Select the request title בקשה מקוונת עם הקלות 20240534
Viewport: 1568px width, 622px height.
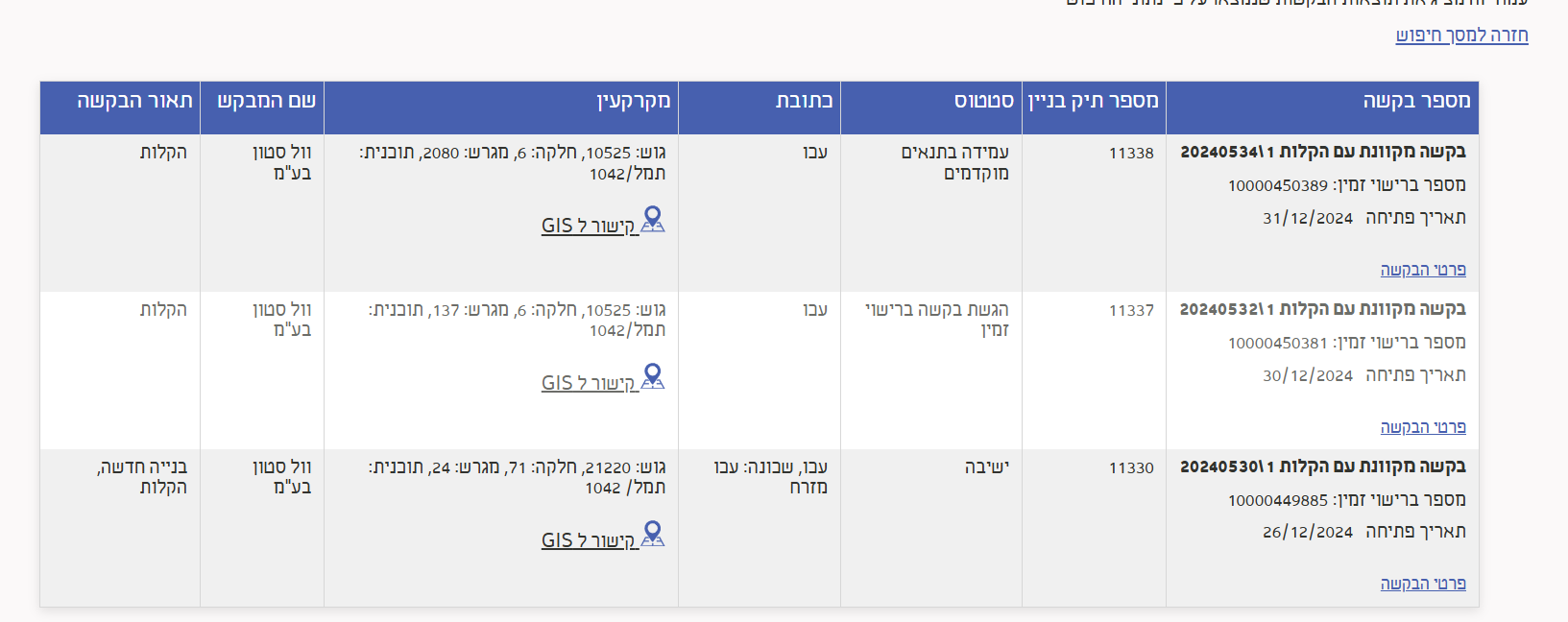click(1325, 154)
